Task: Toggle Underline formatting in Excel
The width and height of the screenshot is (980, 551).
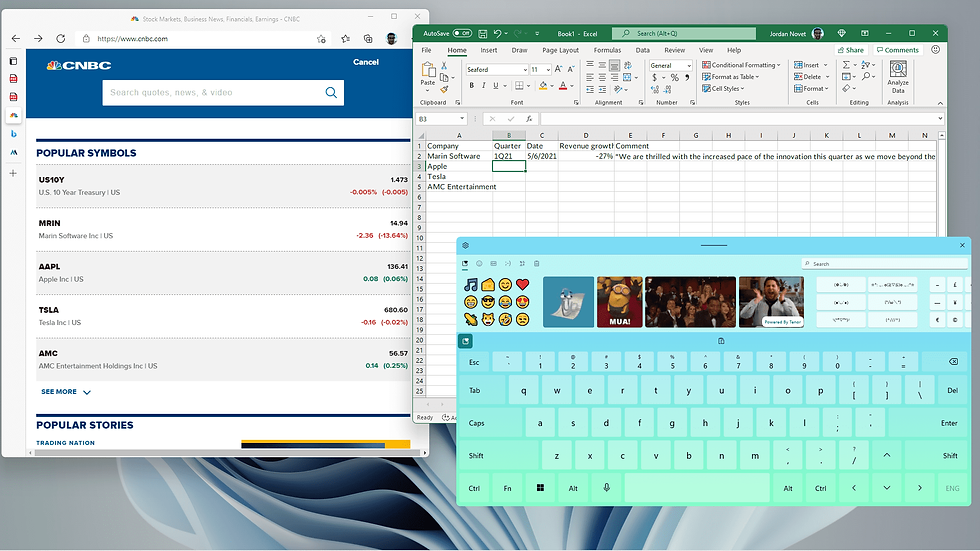Action: coord(496,86)
